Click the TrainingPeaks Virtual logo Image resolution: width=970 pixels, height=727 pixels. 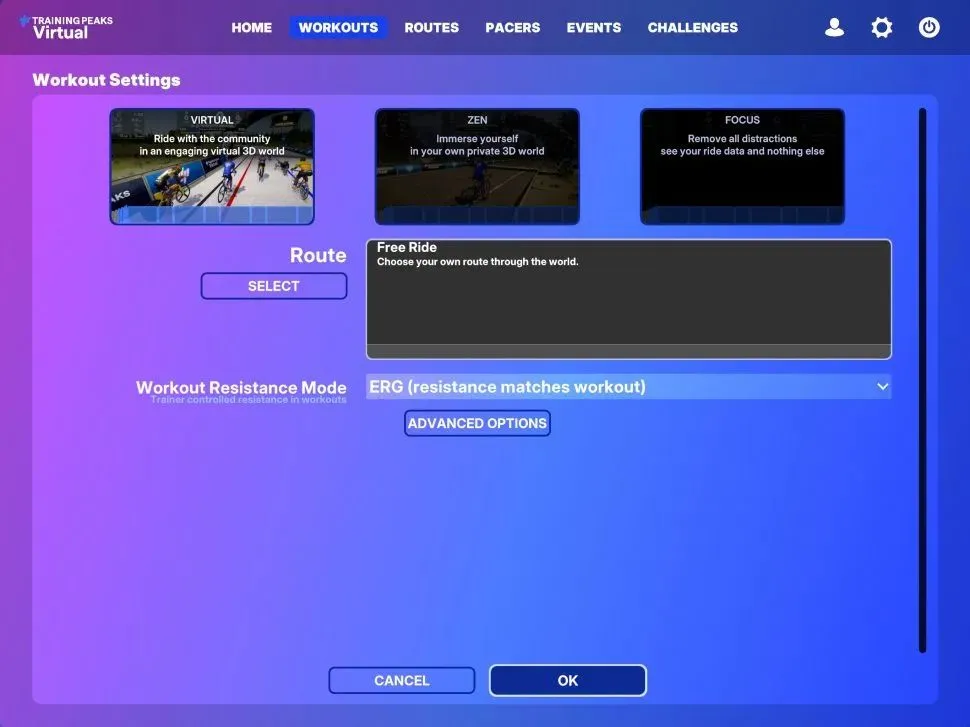[66, 27]
